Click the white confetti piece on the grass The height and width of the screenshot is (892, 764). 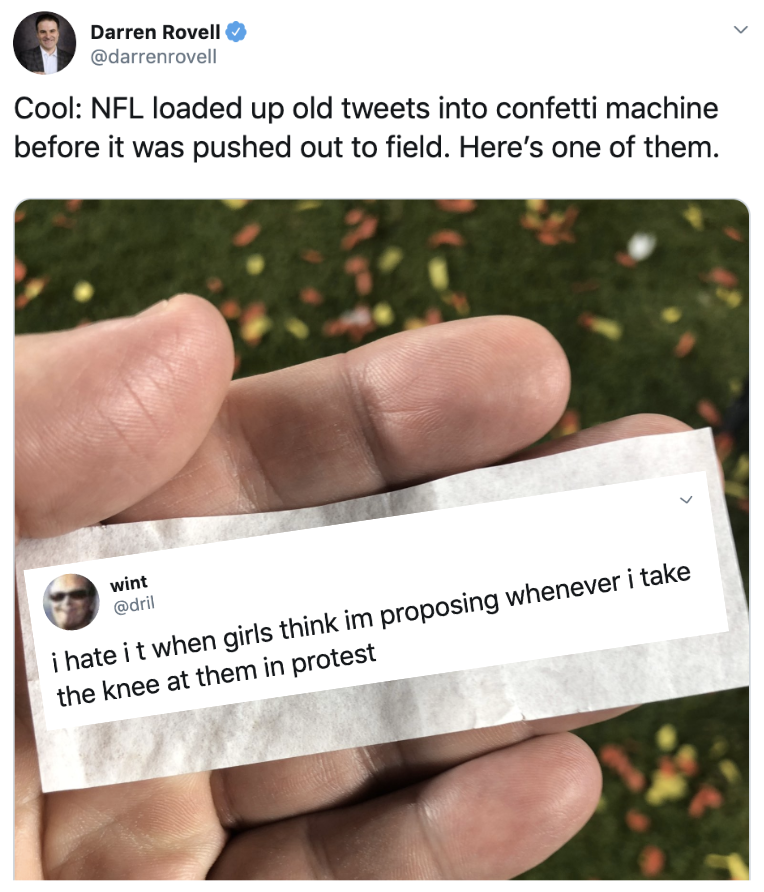click(x=641, y=246)
